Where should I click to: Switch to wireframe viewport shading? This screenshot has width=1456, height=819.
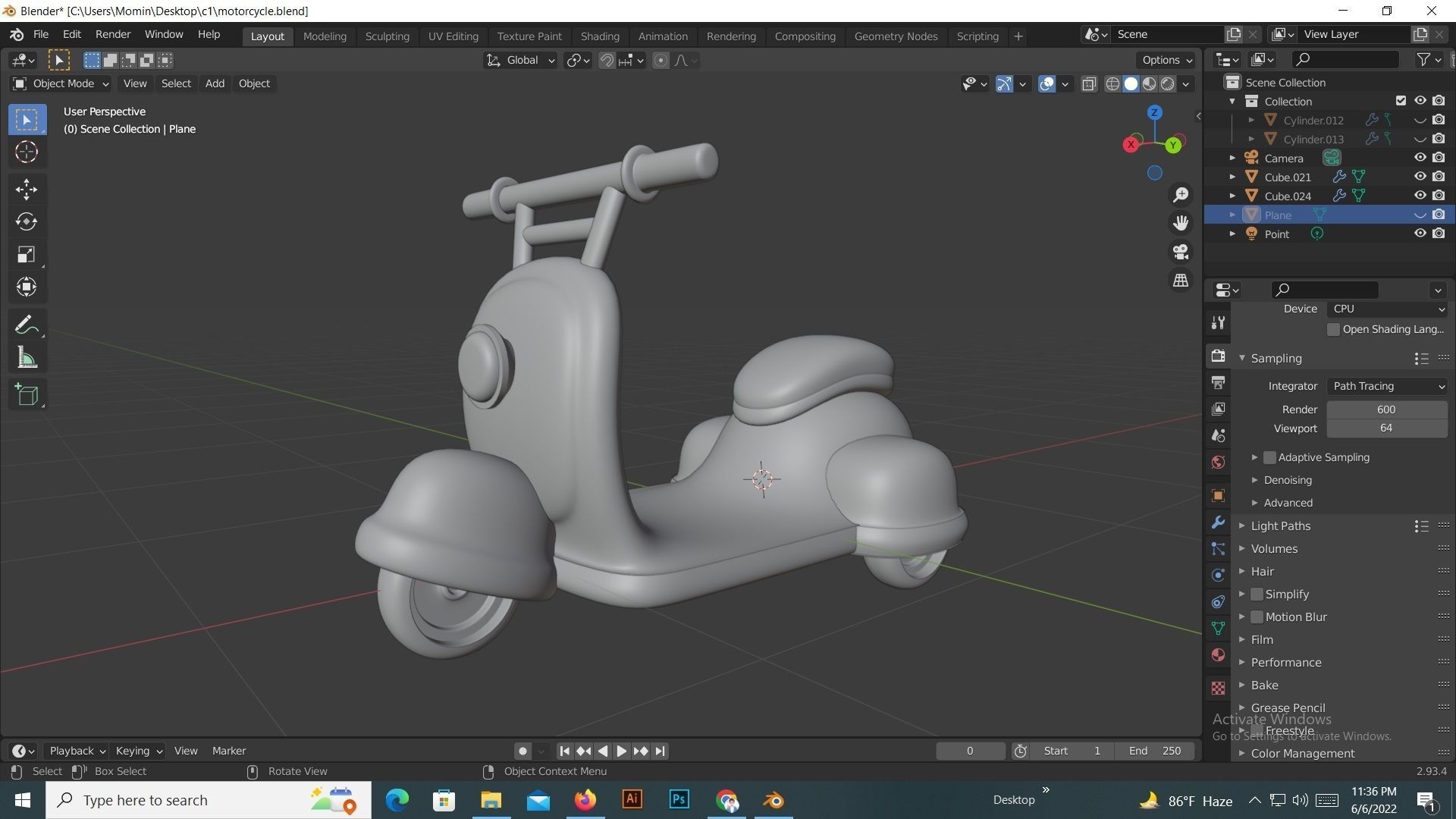(x=1112, y=84)
